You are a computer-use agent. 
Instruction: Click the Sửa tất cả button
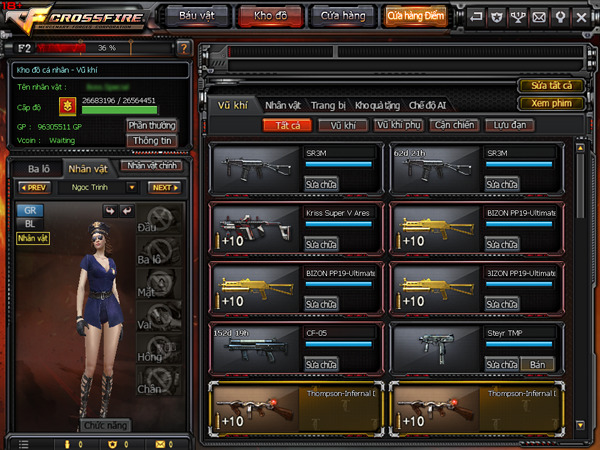pos(551,86)
